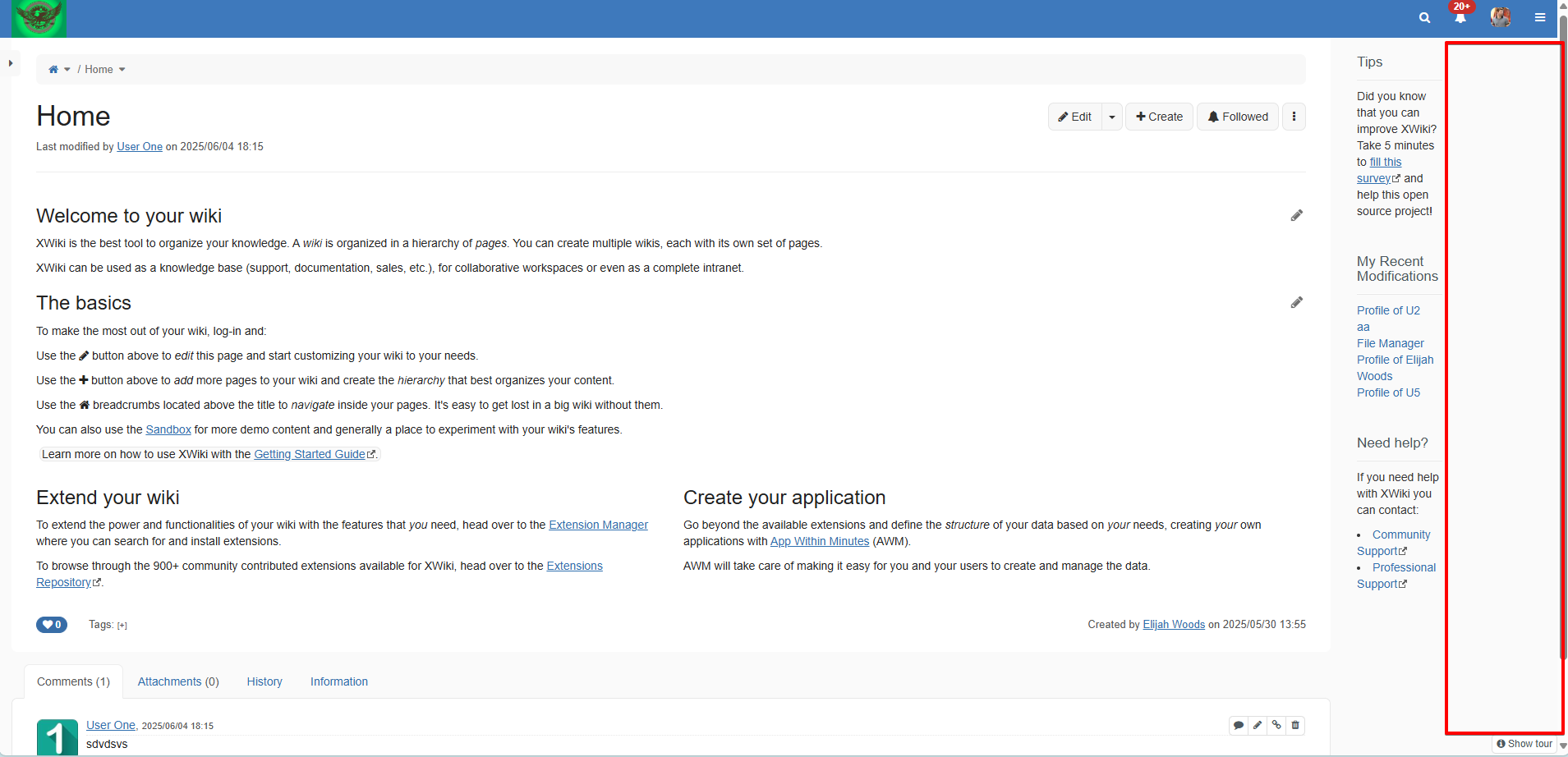
Task: Toggle the Followed watch button
Action: [1238, 117]
